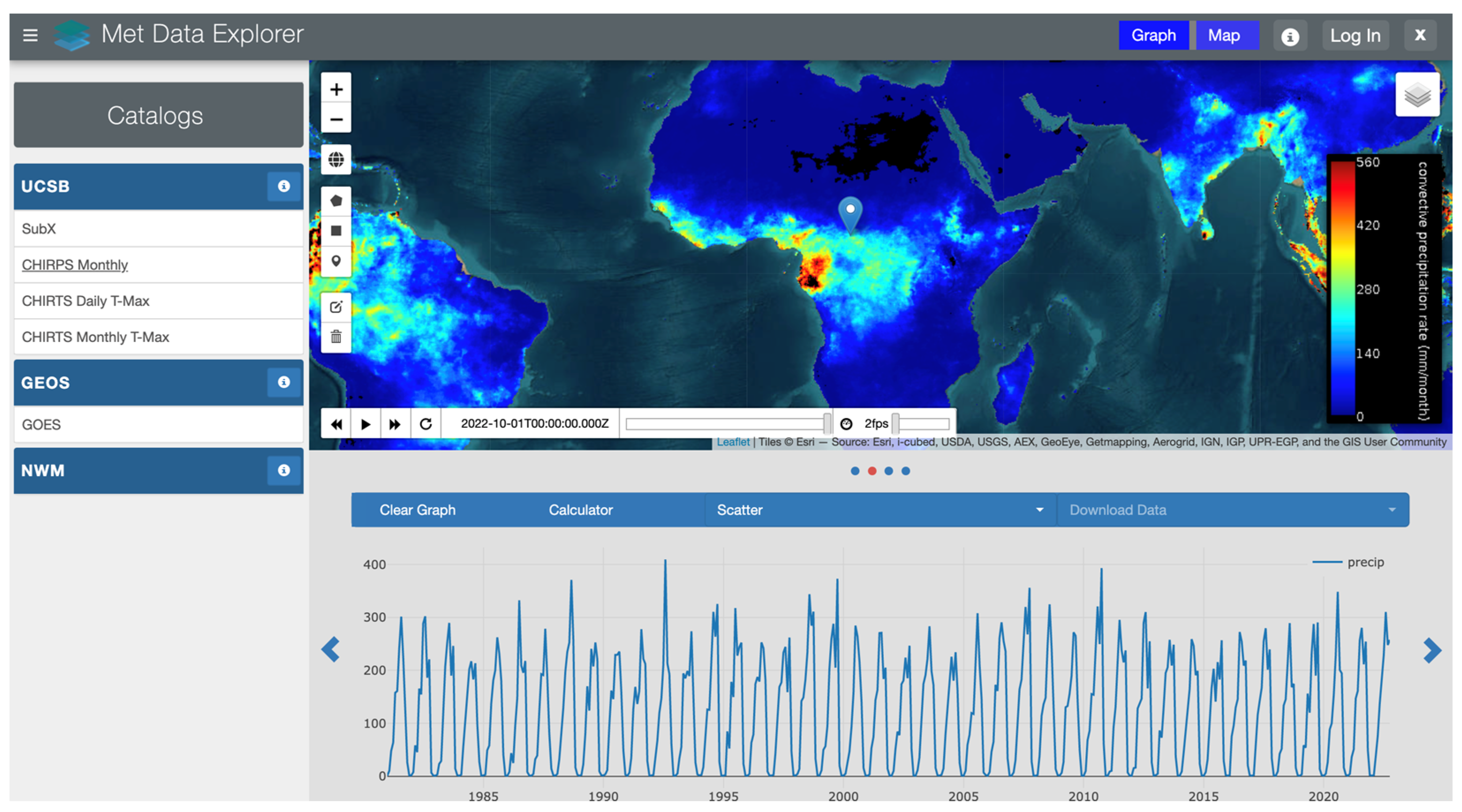This screenshot has height=812, width=1462.
Task: Select the draw rectangle tool
Action: click(336, 231)
